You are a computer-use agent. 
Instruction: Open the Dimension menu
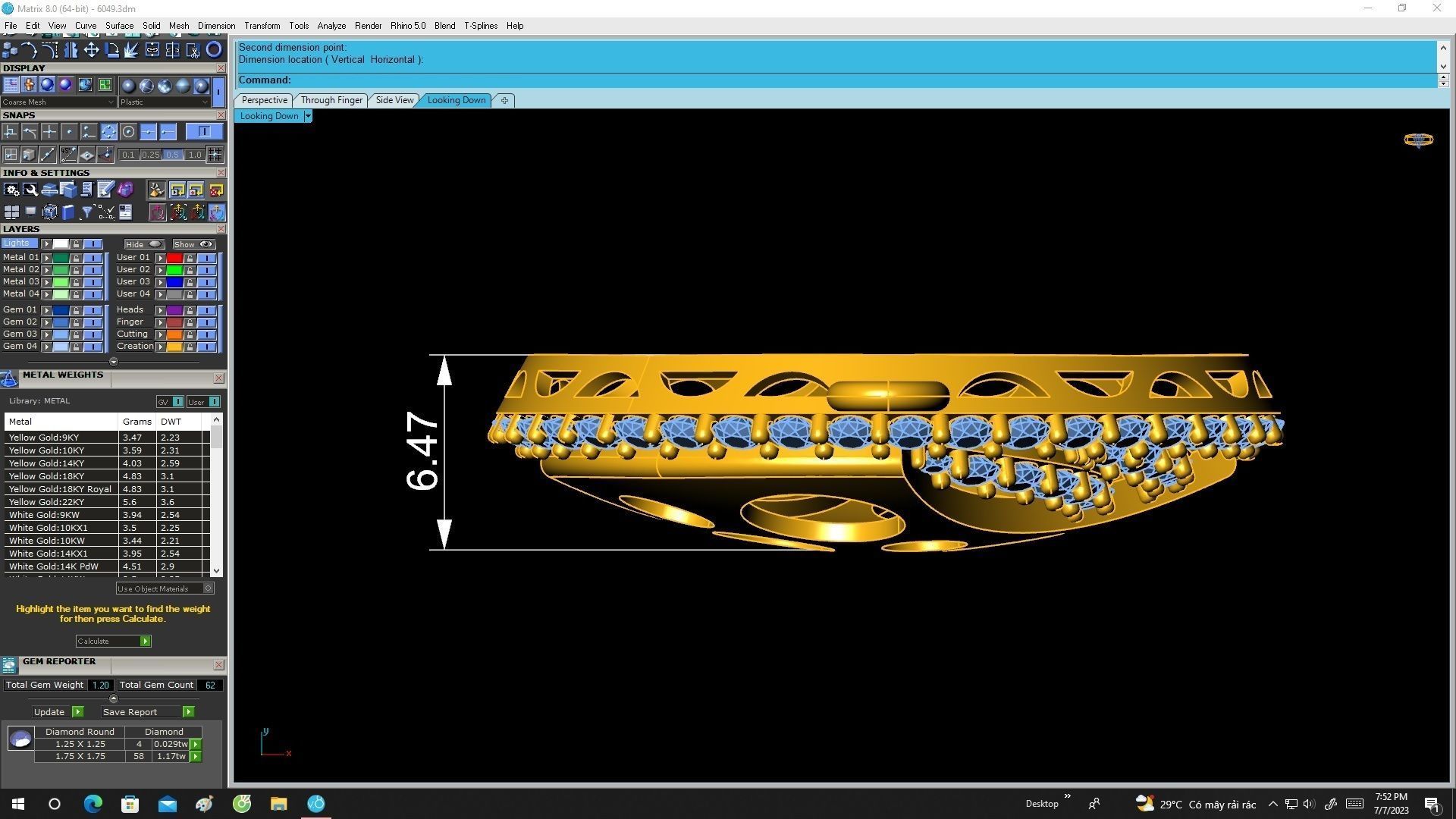216,26
